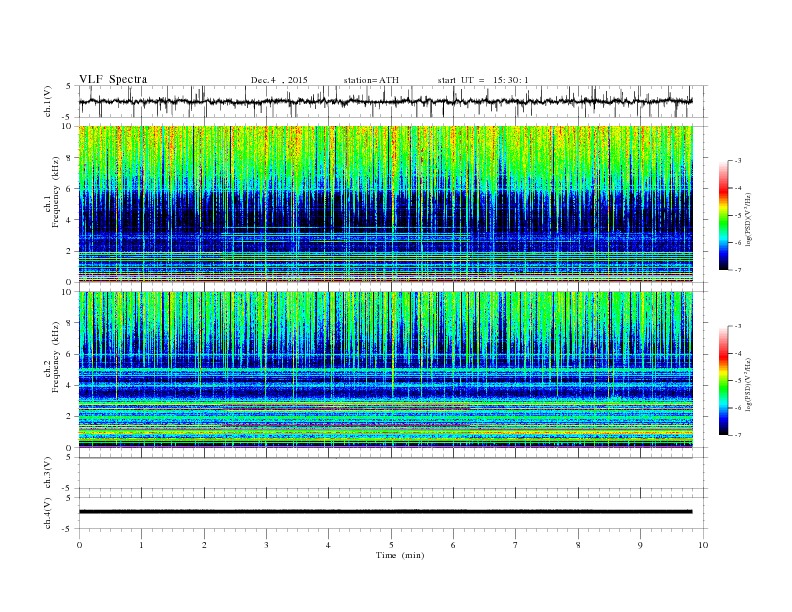Viewport: 792px width, 612px height.
Task: Click the ch.1 spectrogram plot
Action: point(385,204)
